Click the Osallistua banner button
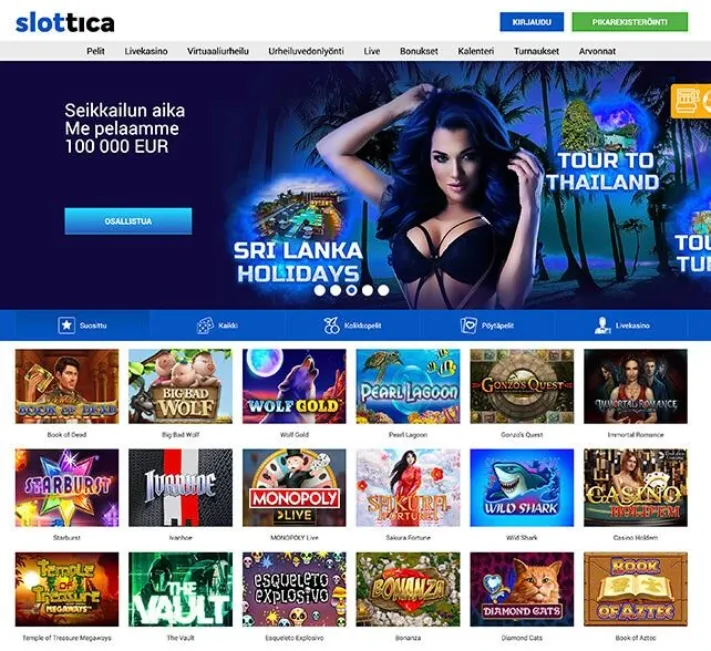 [x=128, y=221]
